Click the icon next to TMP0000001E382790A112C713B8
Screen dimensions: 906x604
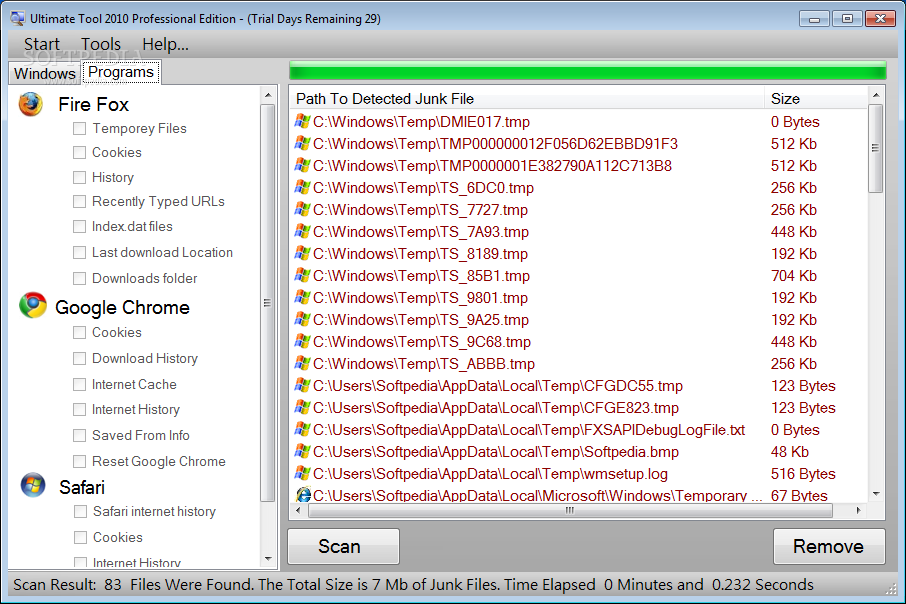[x=303, y=165]
